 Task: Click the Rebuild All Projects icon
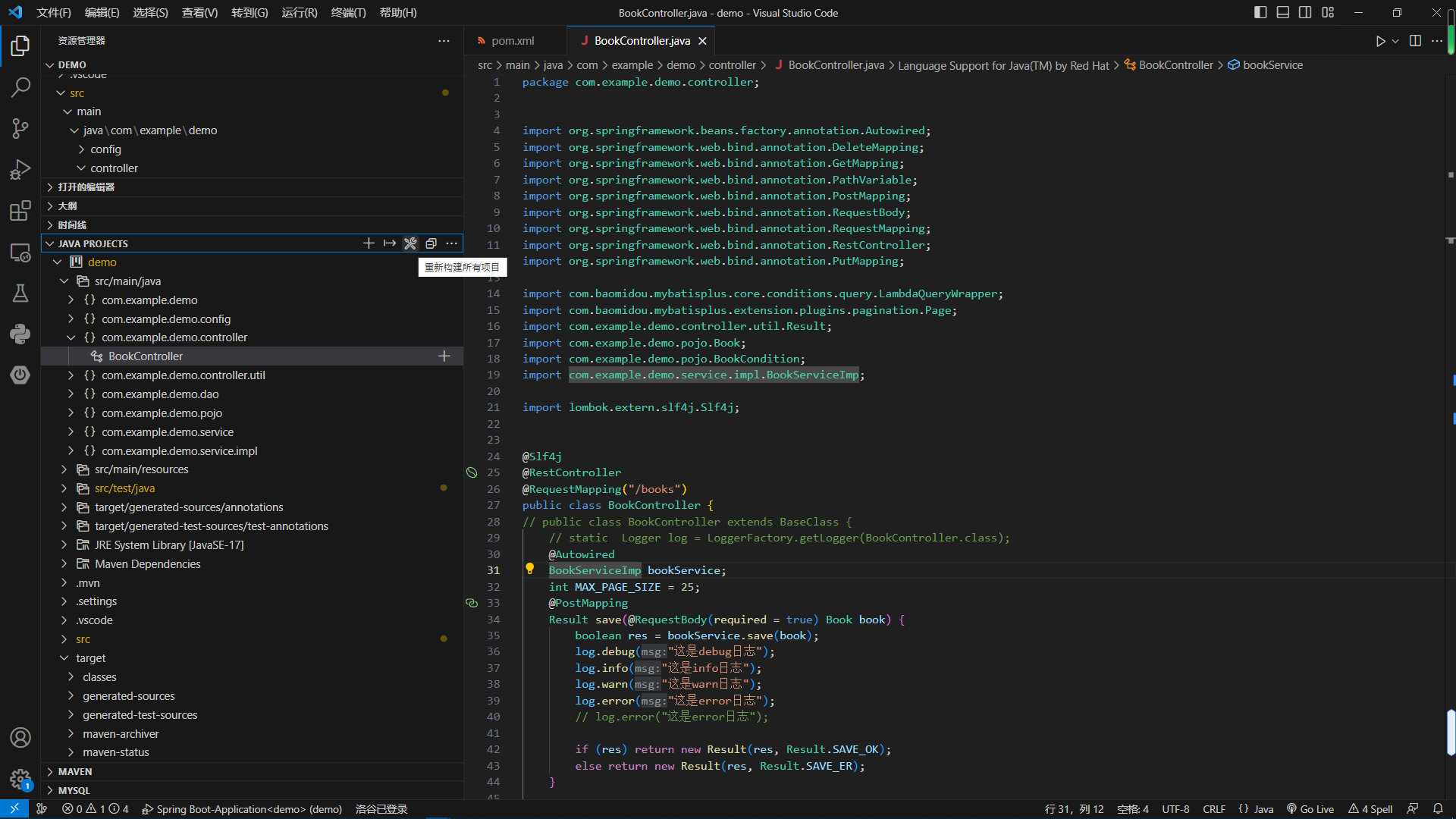(x=410, y=243)
